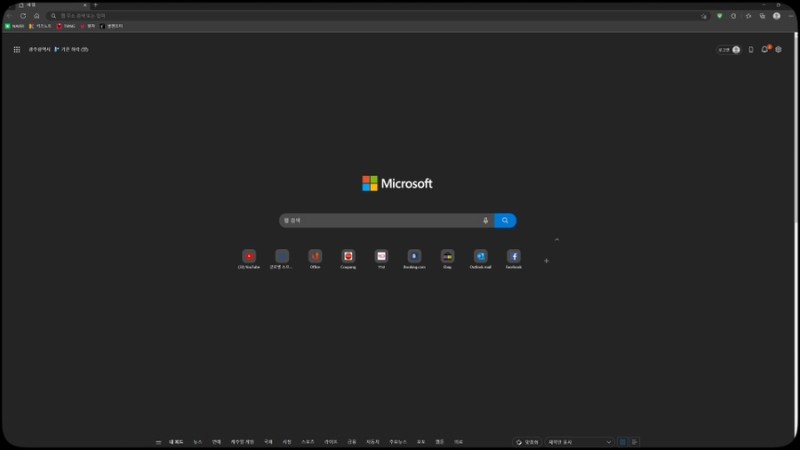Click the green shield extension icon
This screenshot has height=450, width=800.
[719, 16]
